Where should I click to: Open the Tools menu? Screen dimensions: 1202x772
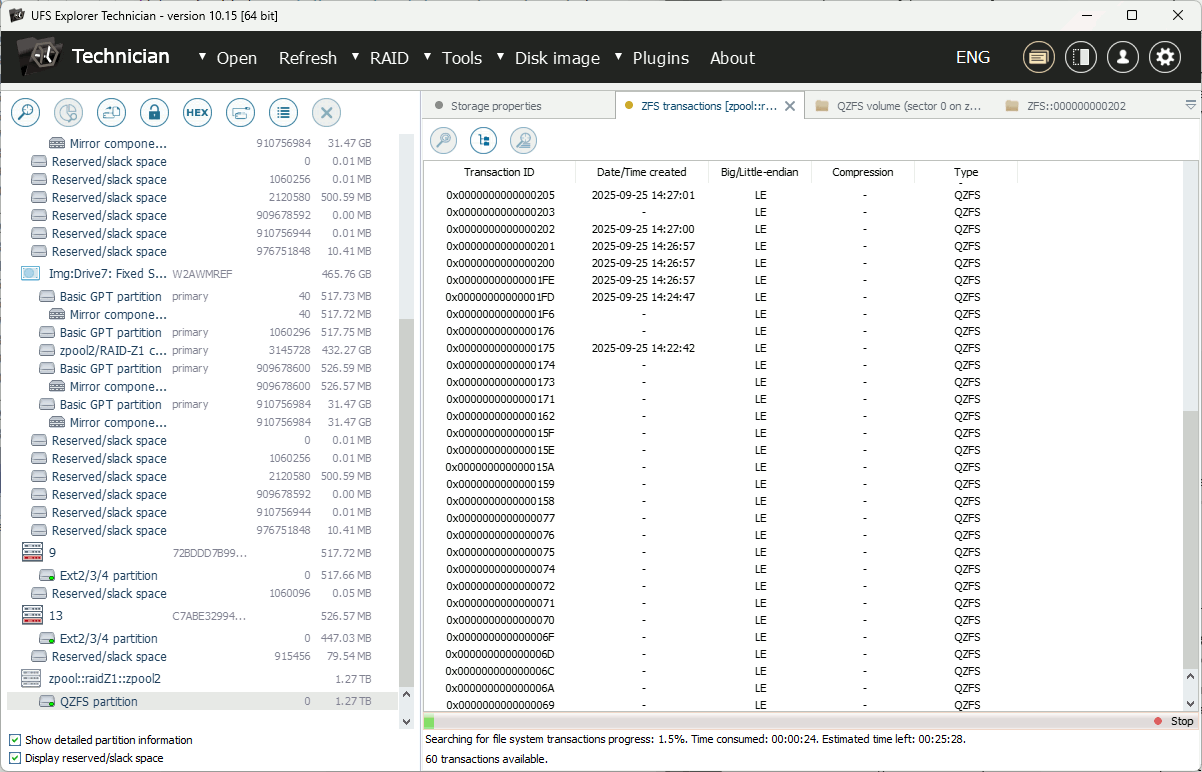[462, 58]
